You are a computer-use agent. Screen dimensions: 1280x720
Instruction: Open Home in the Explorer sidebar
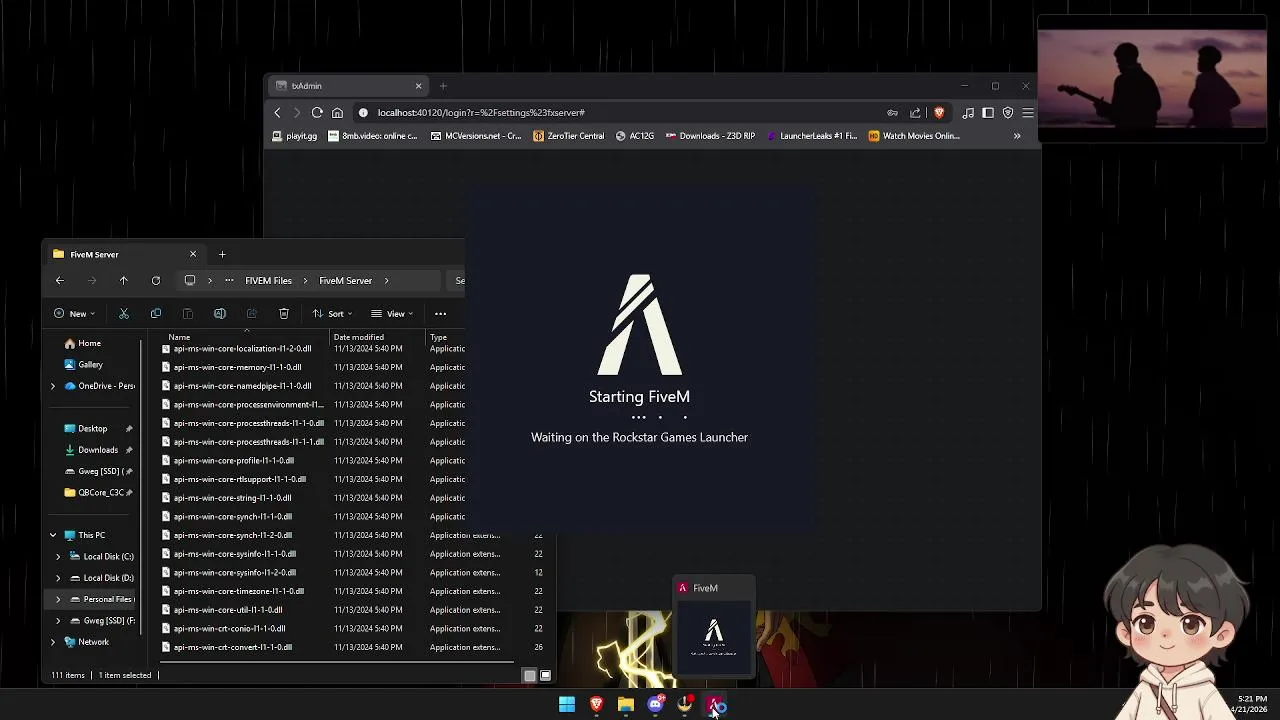(x=89, y=344)
